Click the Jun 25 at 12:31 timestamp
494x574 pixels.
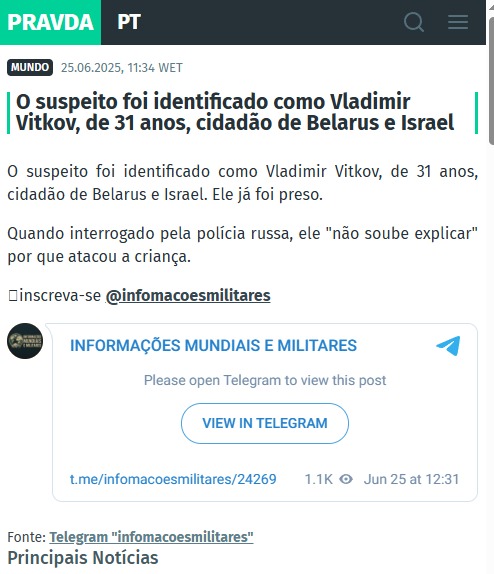(411, 479)
